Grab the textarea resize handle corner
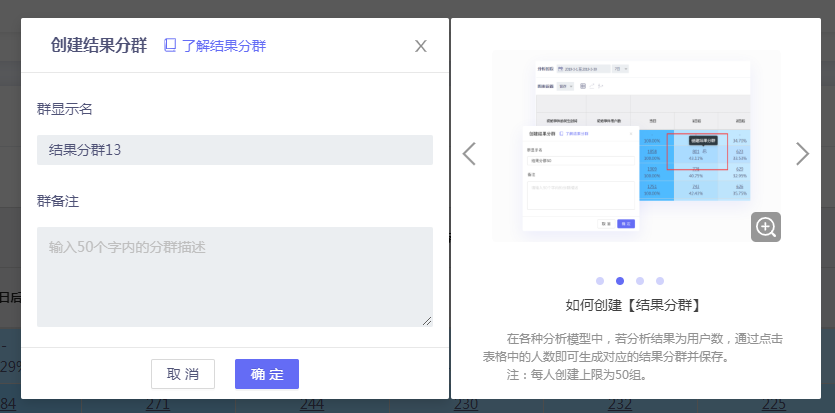 click(x=428, y=321)
